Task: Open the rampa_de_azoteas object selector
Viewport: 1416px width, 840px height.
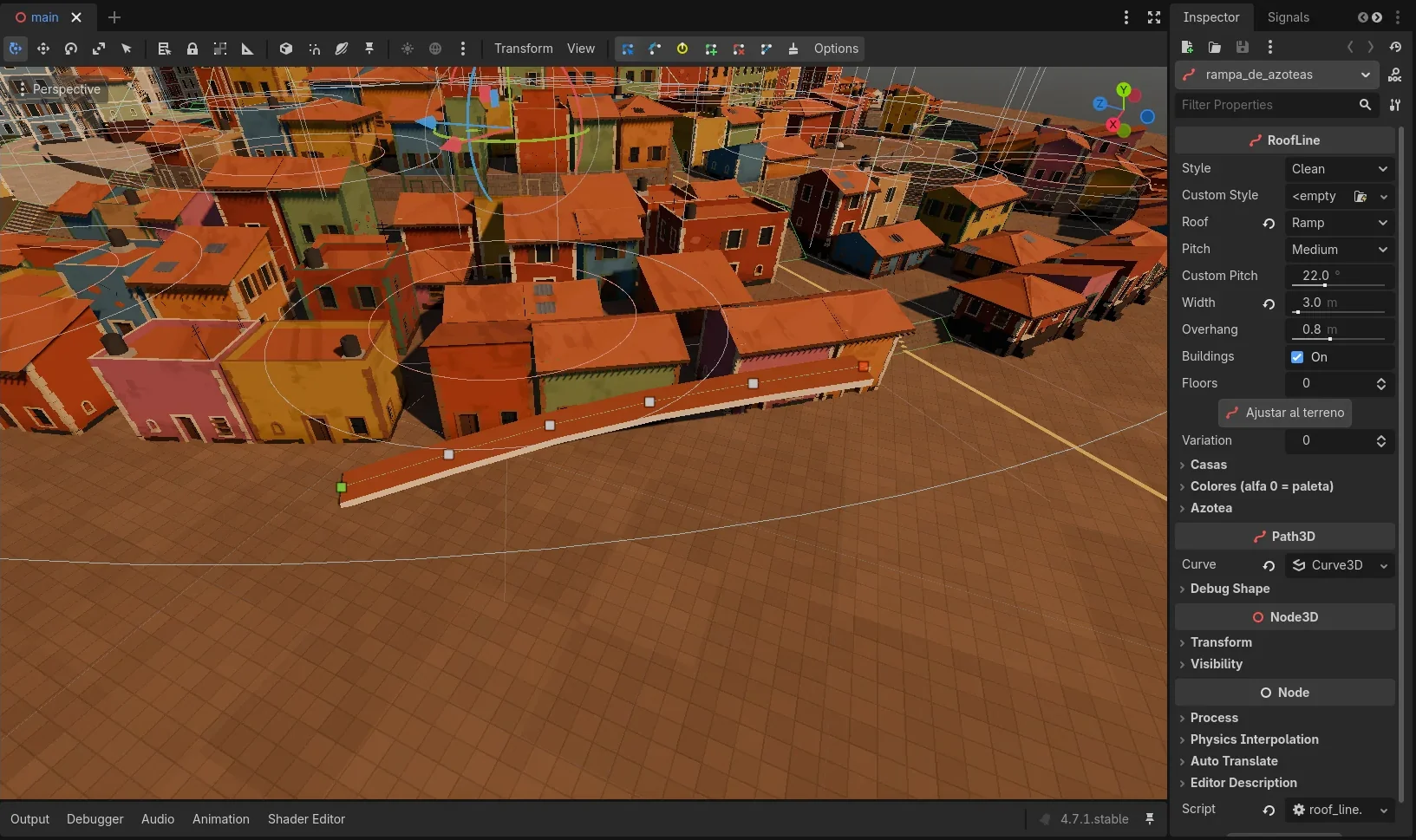Action: coord(1276,75)
